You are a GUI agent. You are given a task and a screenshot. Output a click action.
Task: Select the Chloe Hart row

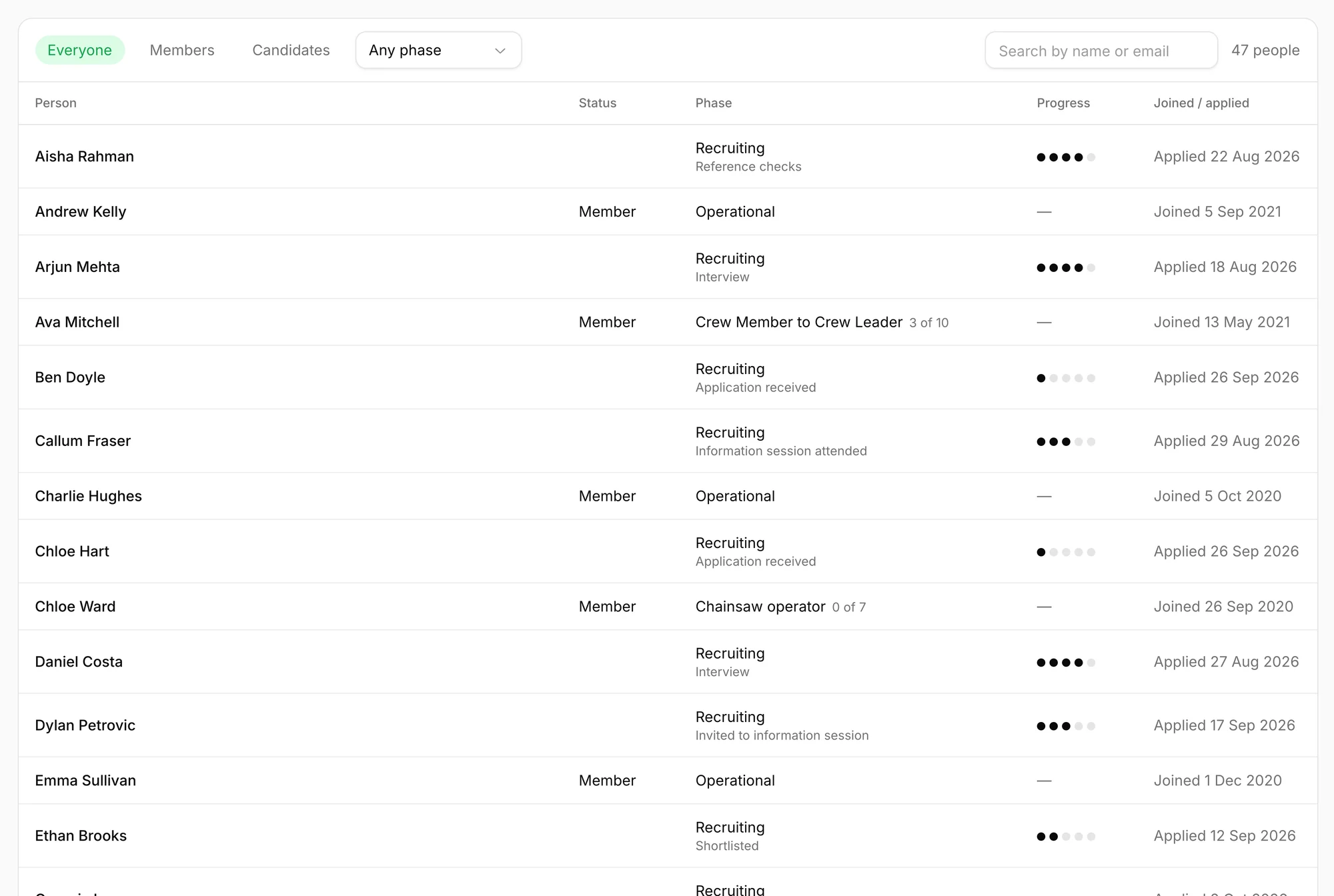tap(668, 551)
